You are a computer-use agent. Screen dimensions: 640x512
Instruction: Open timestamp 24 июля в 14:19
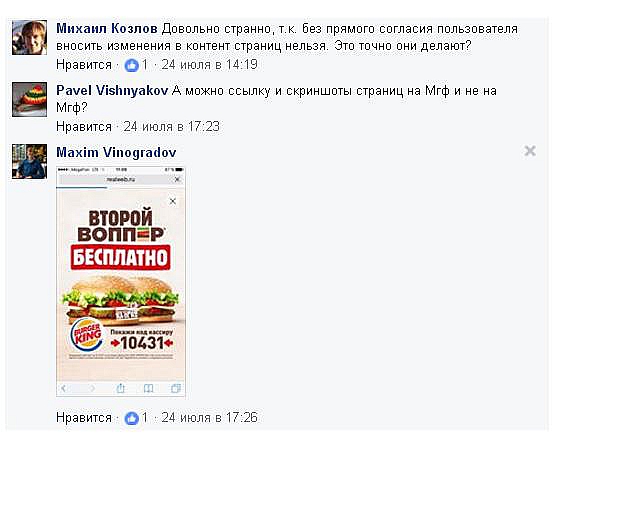pos(209,65)
